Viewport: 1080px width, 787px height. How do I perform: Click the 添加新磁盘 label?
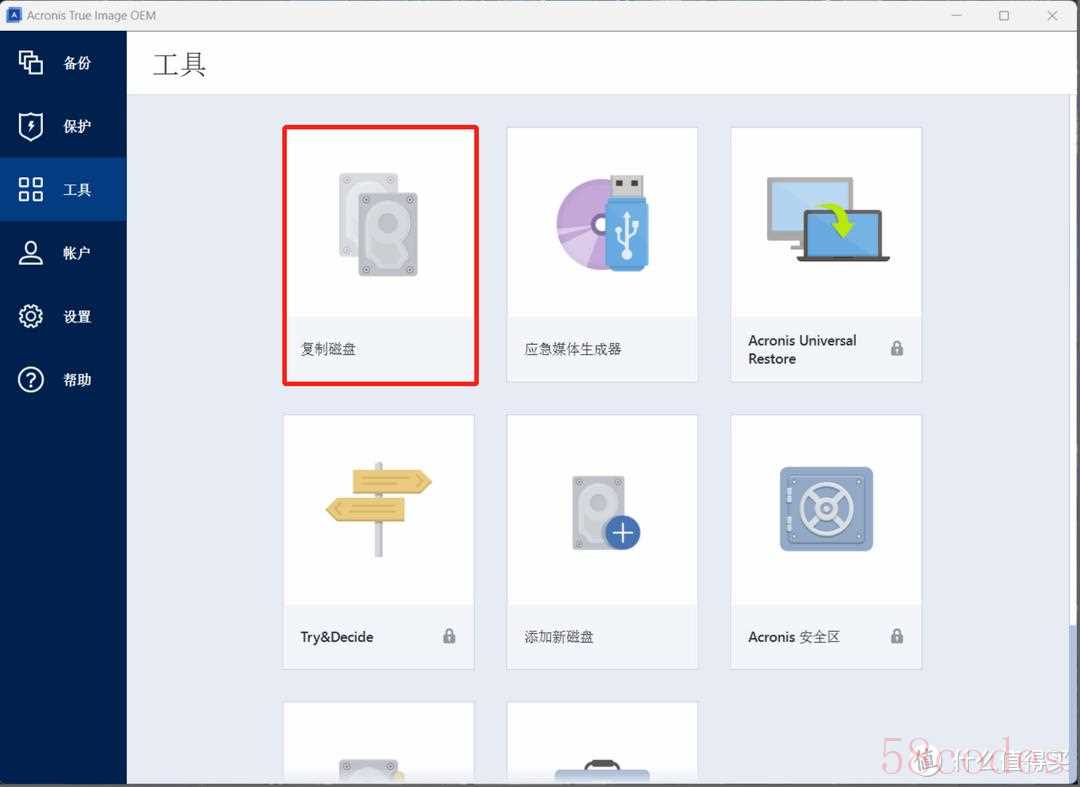pos(559,637)
